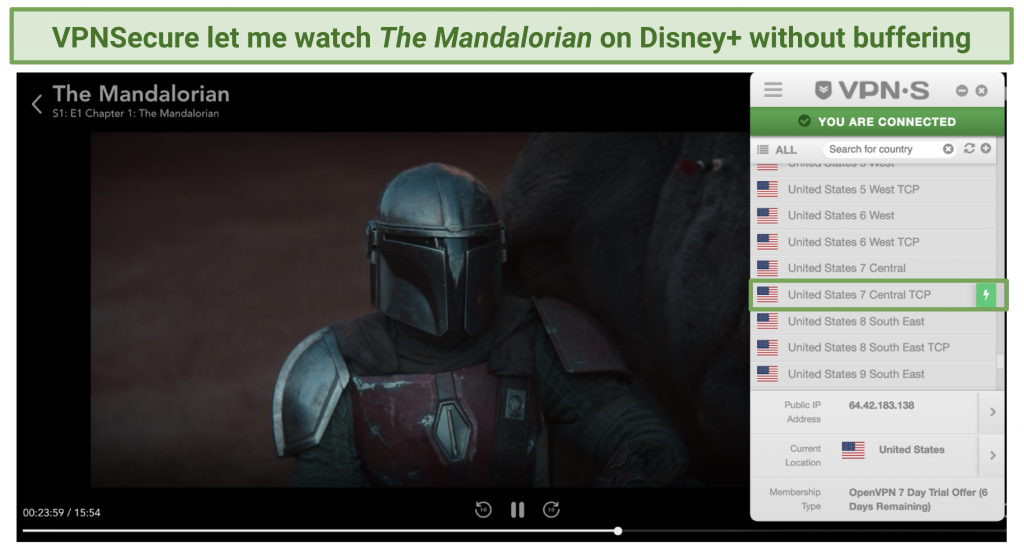The height and width of the screenshot is (554, 1024).
Task: Click the video progress slider handle
Action: (x=618, y=531)
